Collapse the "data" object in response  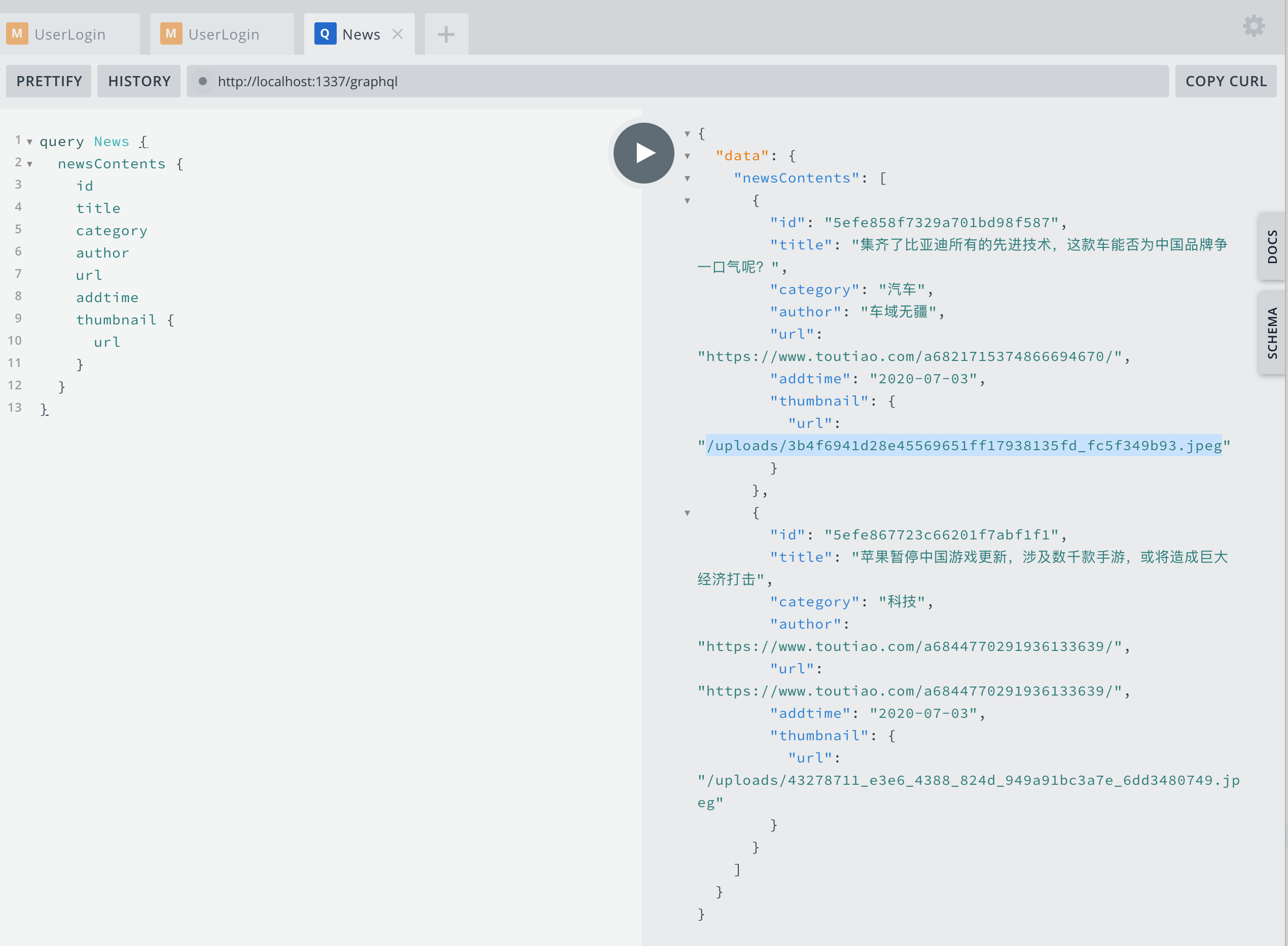click(x=687, y=156)
